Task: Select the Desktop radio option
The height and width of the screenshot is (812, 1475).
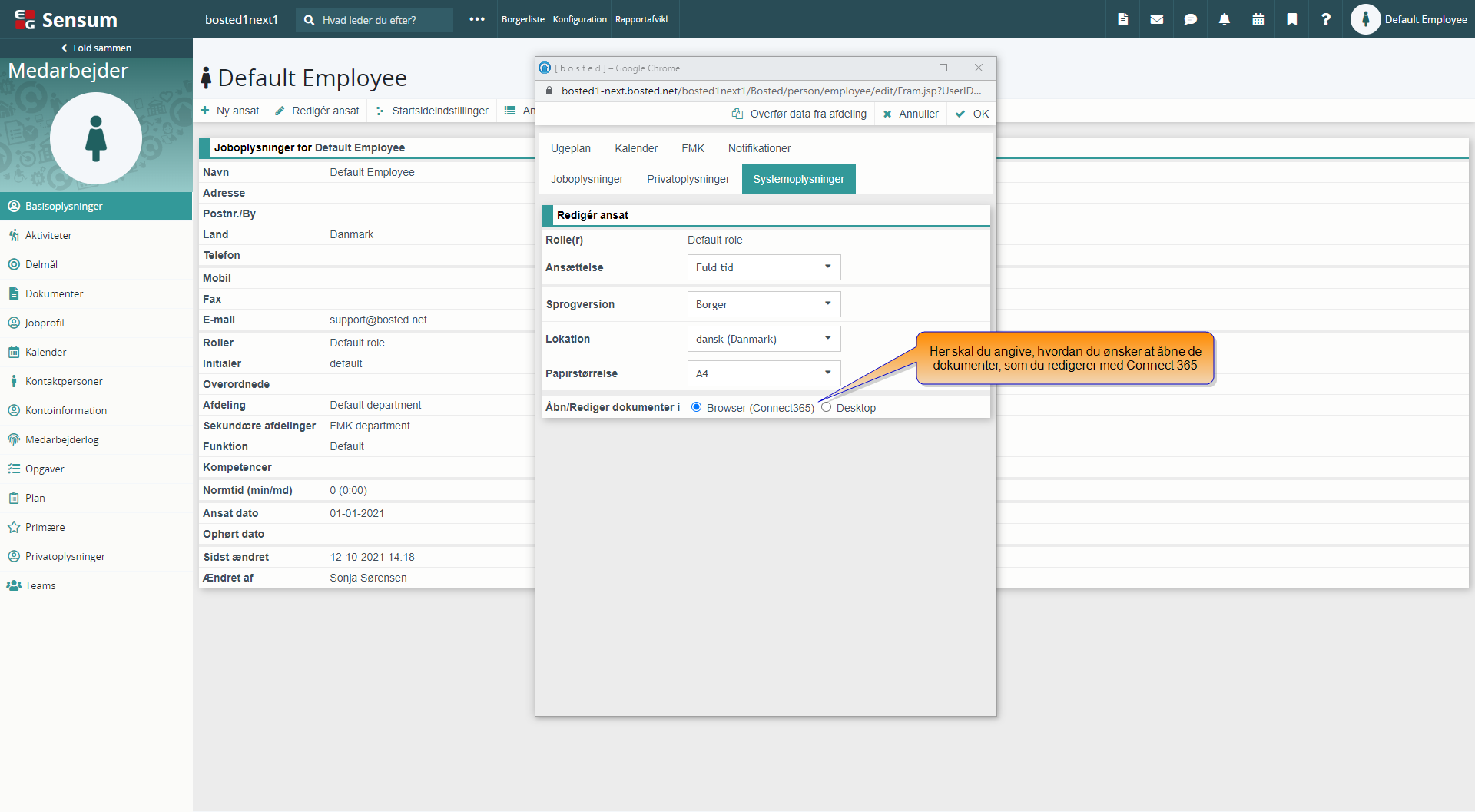Action: 826,407
